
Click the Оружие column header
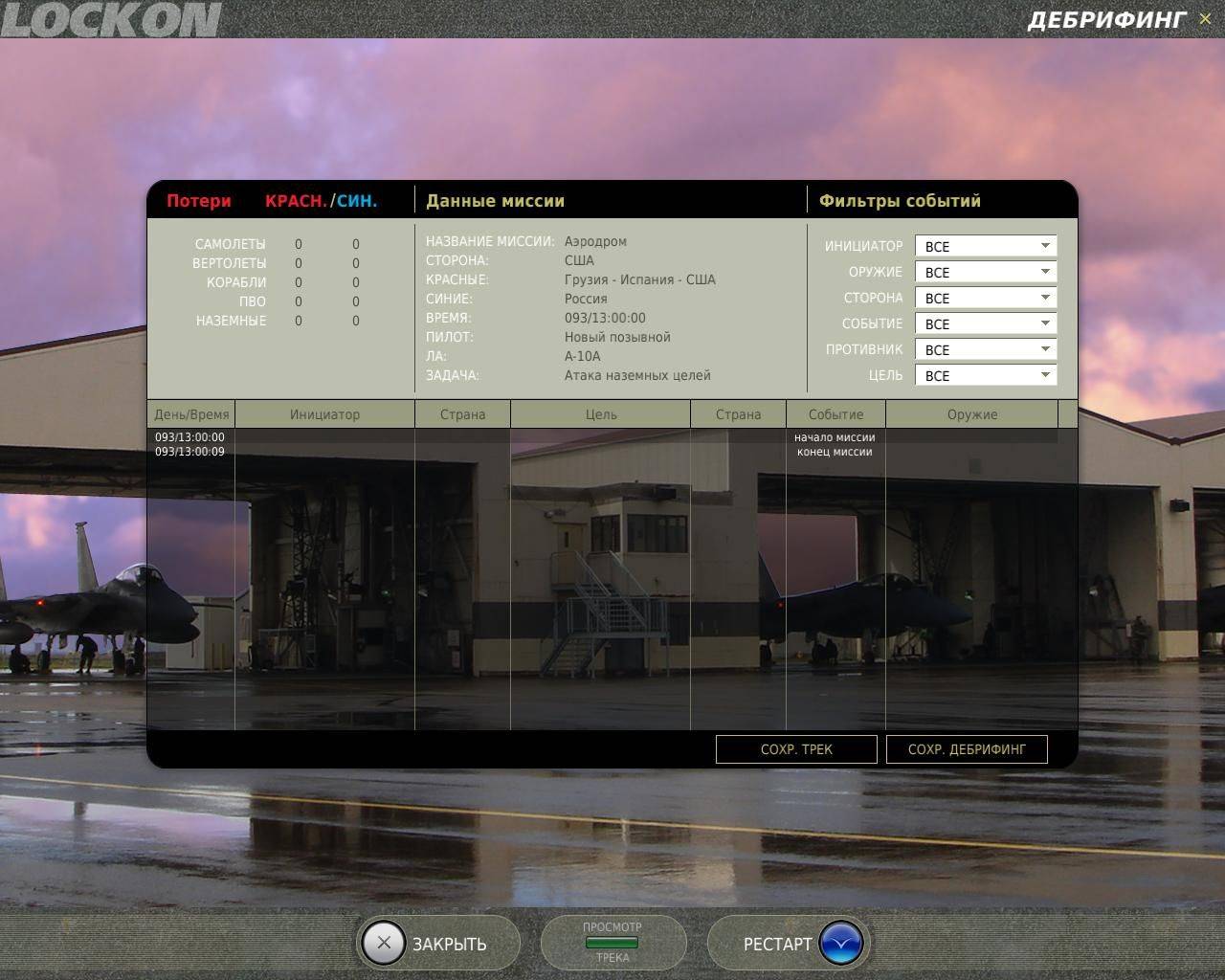click(x=971, y=414)
